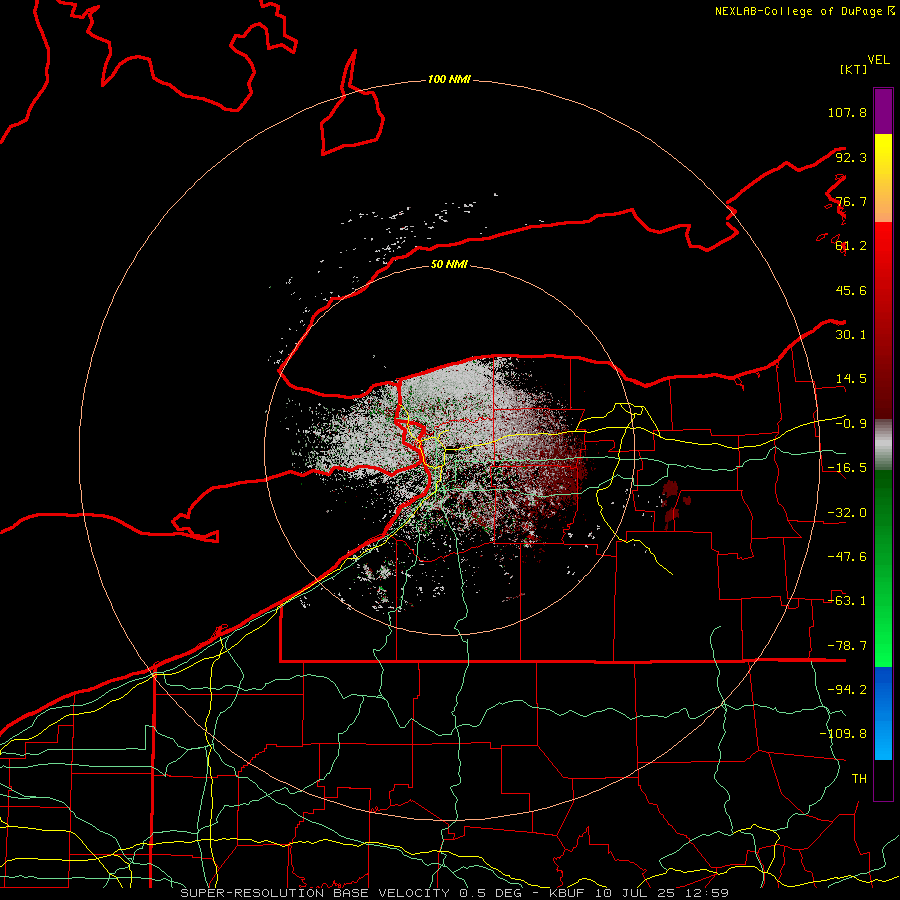Click the Super-Resolution Base Velocity caption

[455, 893]
